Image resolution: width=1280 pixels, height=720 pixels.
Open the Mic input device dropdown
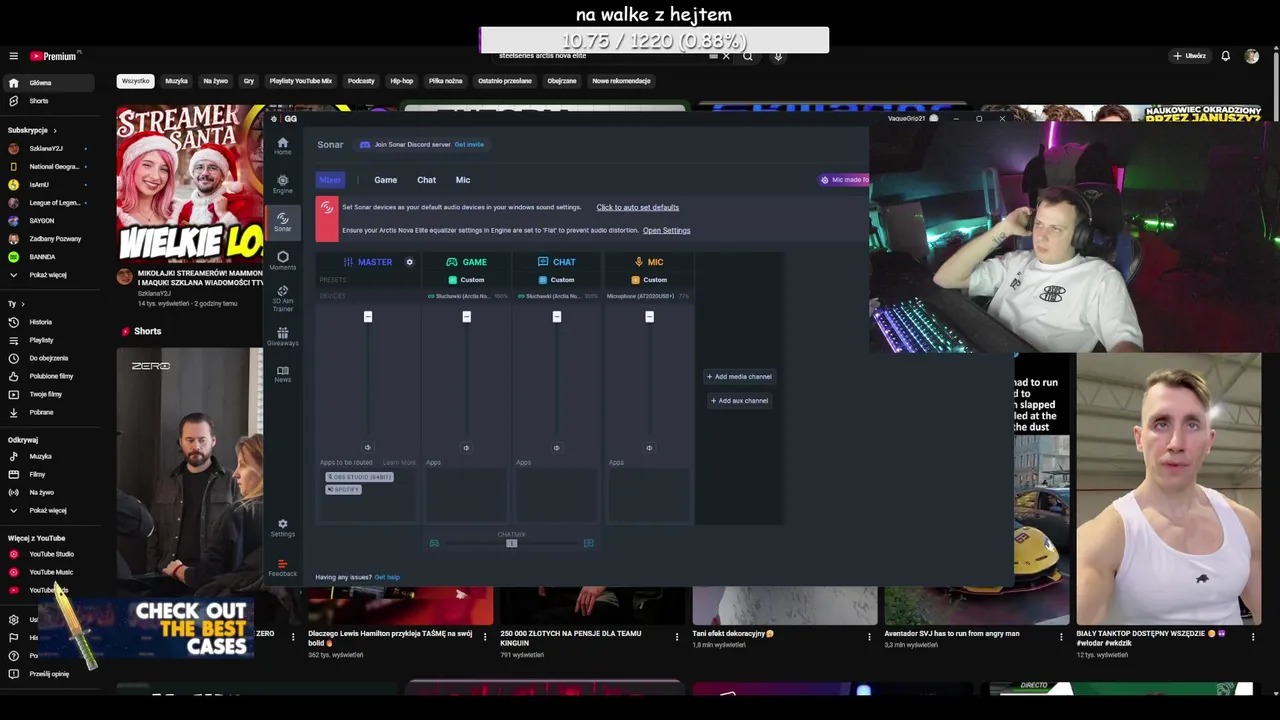coord(649,296)
